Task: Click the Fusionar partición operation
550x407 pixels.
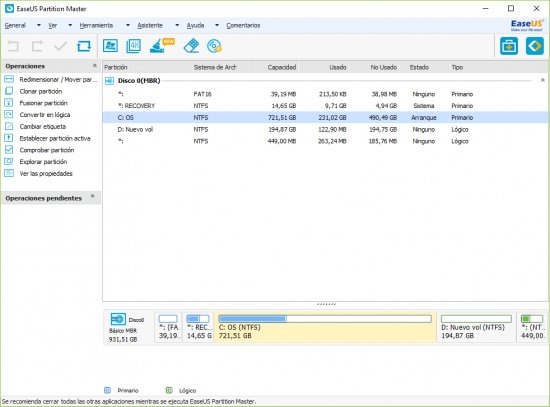Action: pos(43,103)
